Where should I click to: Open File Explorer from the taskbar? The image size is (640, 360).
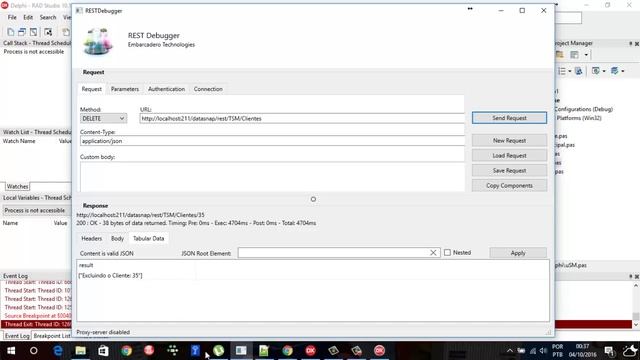(80, 351)
